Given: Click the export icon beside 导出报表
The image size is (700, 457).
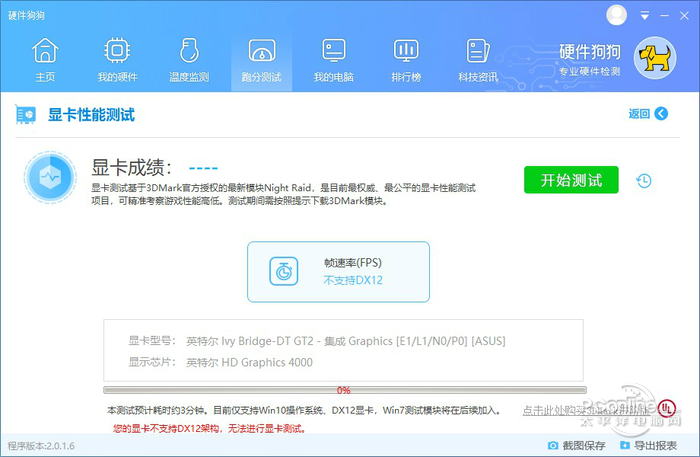Looking at the screenshot, I should tap(625, 445).
